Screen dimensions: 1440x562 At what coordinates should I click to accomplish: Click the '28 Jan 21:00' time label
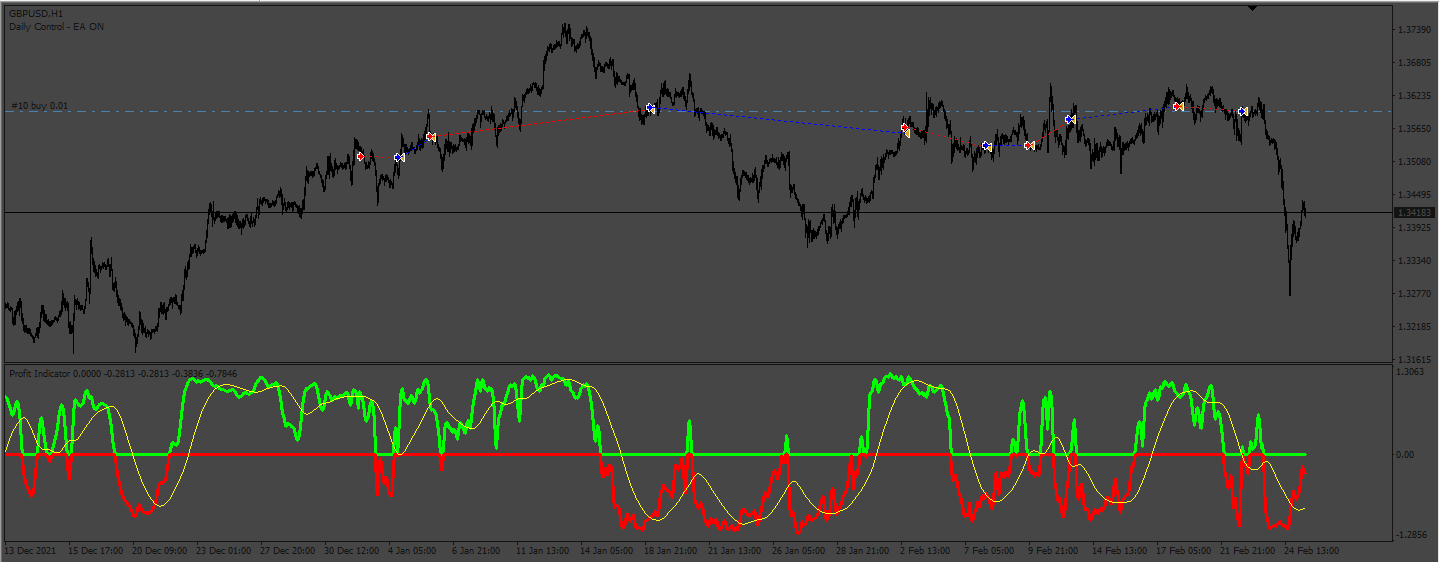pyautogui.click(x=865, y=550)
